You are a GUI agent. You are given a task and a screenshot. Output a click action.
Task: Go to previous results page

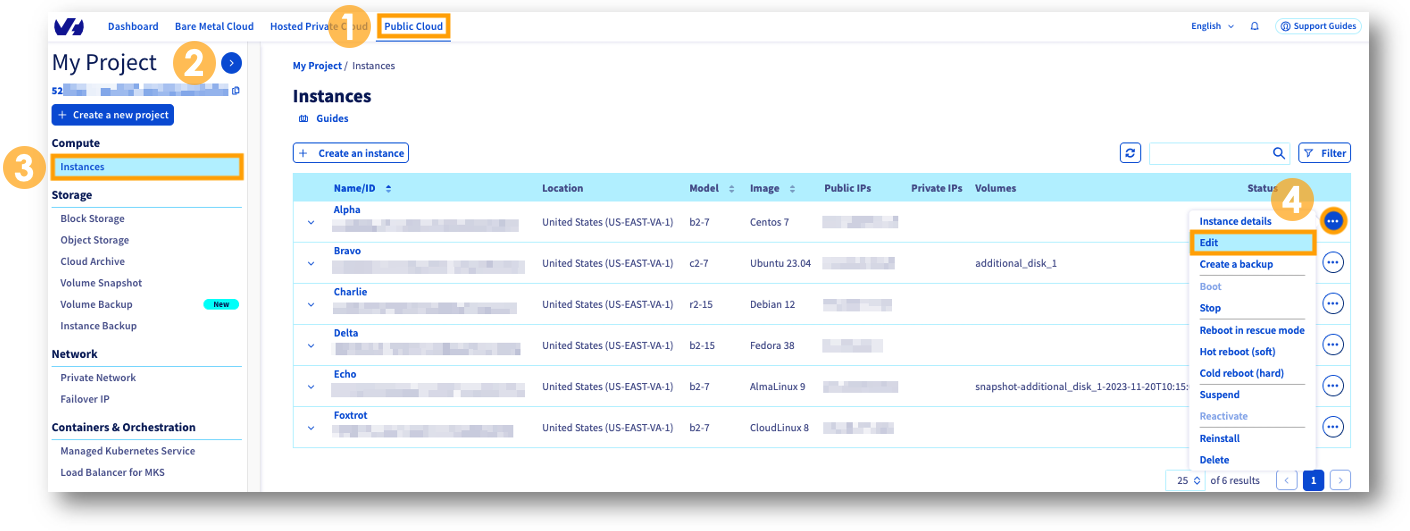(x=1287, y=480)
